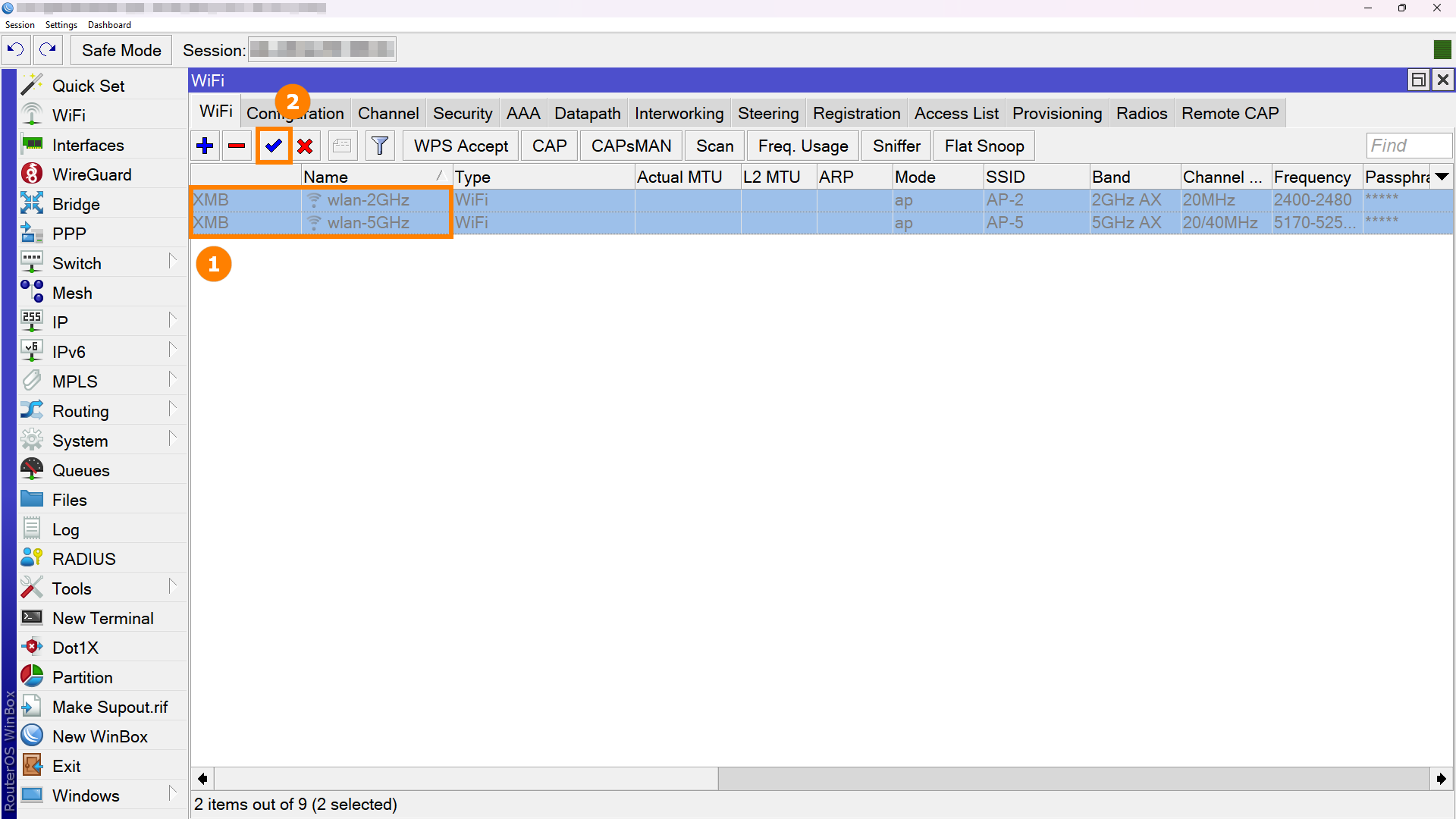The image size is (1456, 819).
Task: Switch to the Radios tab
Action: click(1141, 113)
